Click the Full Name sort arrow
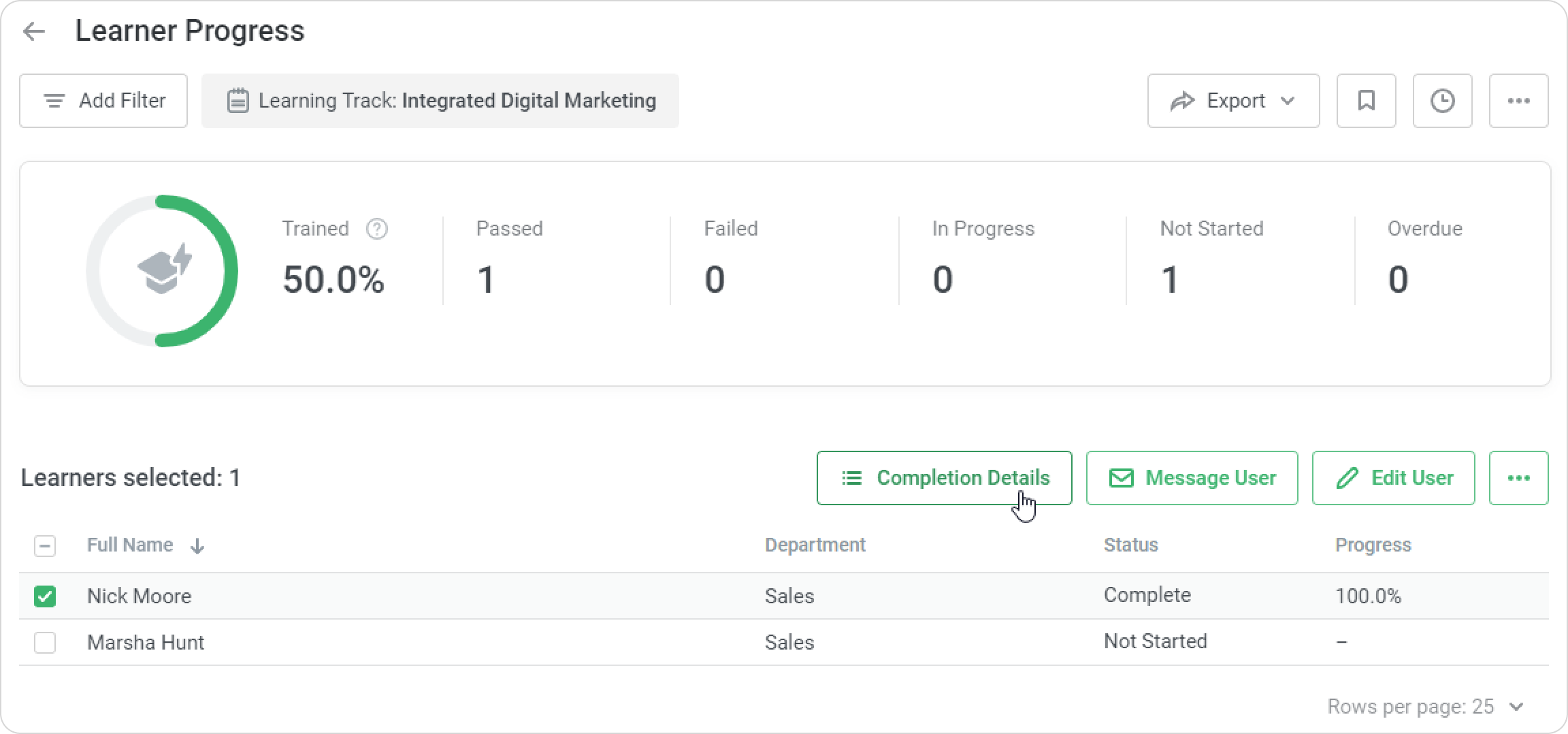The height and width of the screenshot is (734, 1568). click(x=197, y=546)
